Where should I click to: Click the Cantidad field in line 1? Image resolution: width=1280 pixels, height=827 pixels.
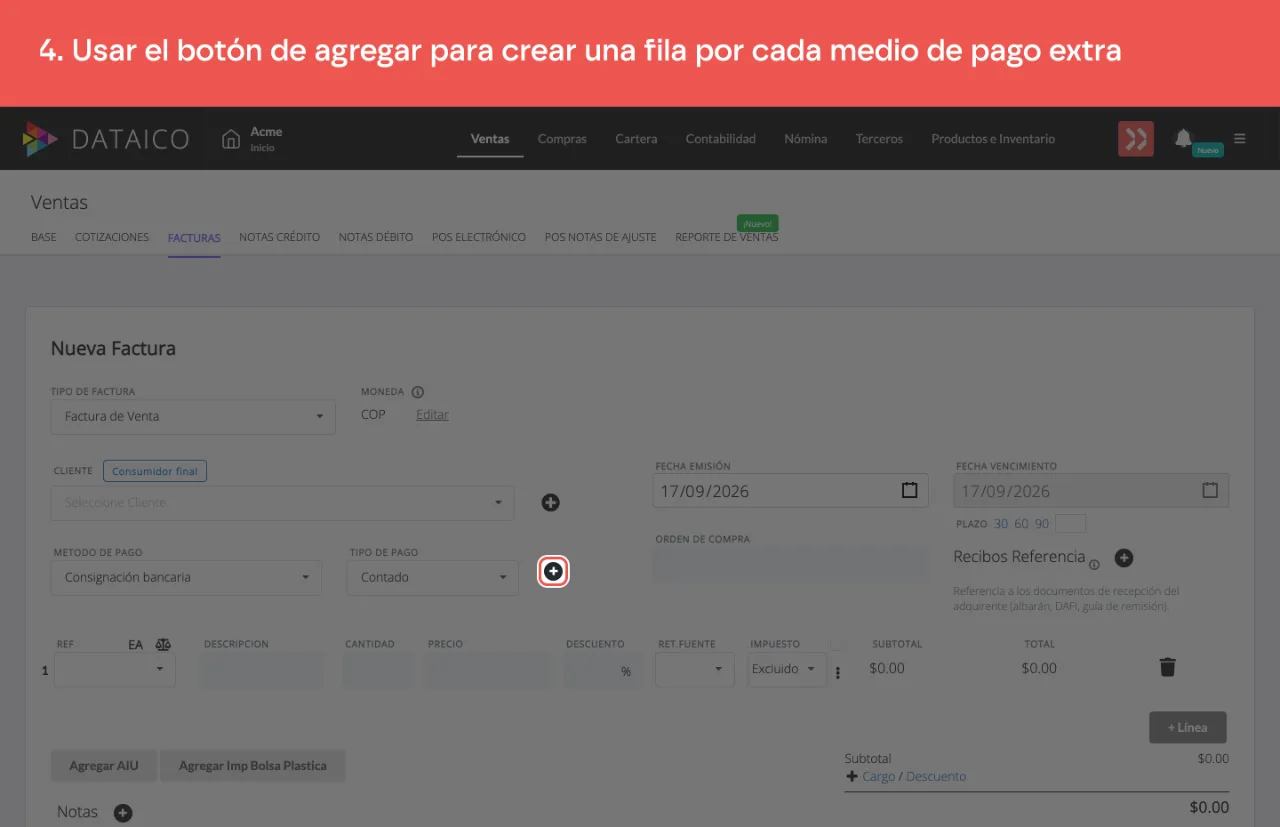coord(378,671)
